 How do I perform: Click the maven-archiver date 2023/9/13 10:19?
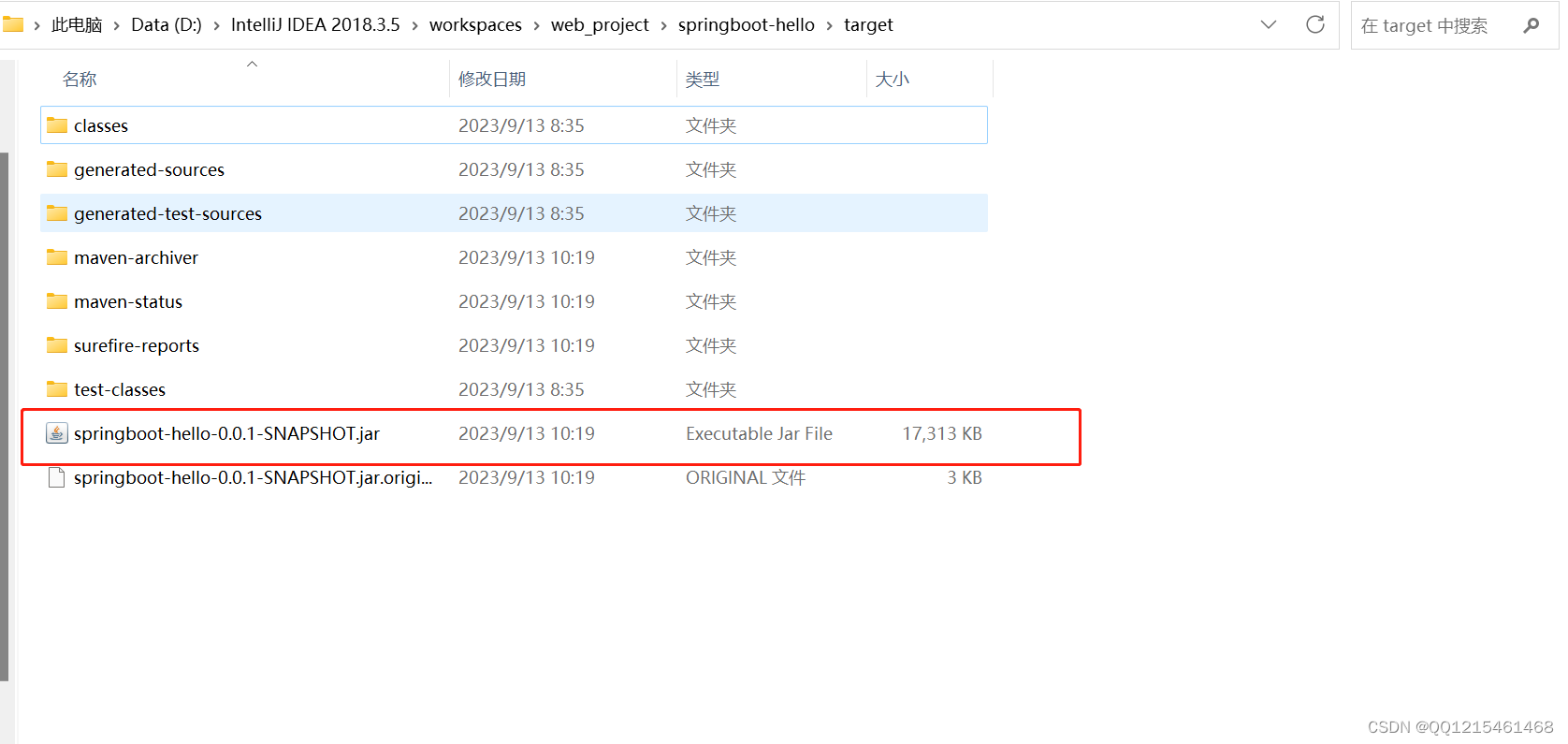point(527,257)
